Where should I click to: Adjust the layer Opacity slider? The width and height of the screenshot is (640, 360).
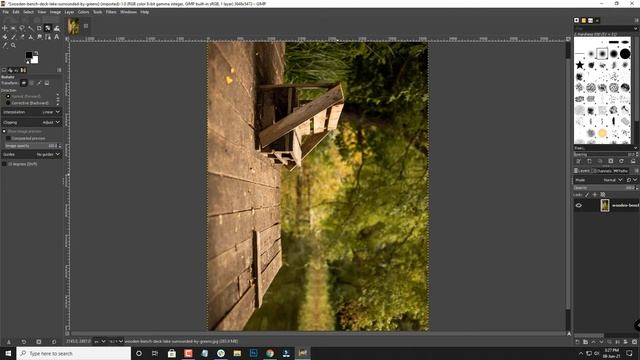pyautogui.click(x=605, y=188)
